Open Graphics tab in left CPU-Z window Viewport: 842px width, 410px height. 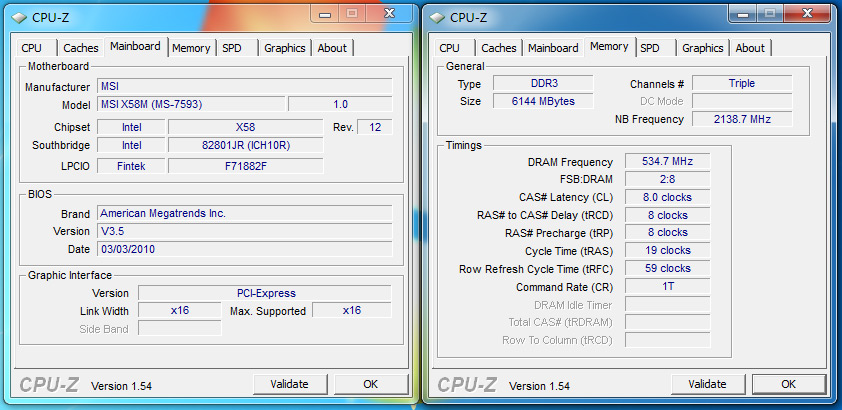click(285, 48)
